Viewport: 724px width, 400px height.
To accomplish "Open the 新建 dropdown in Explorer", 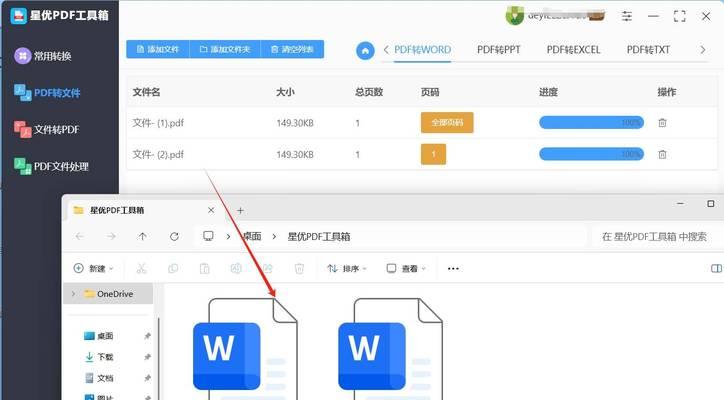I will [93, 268].
